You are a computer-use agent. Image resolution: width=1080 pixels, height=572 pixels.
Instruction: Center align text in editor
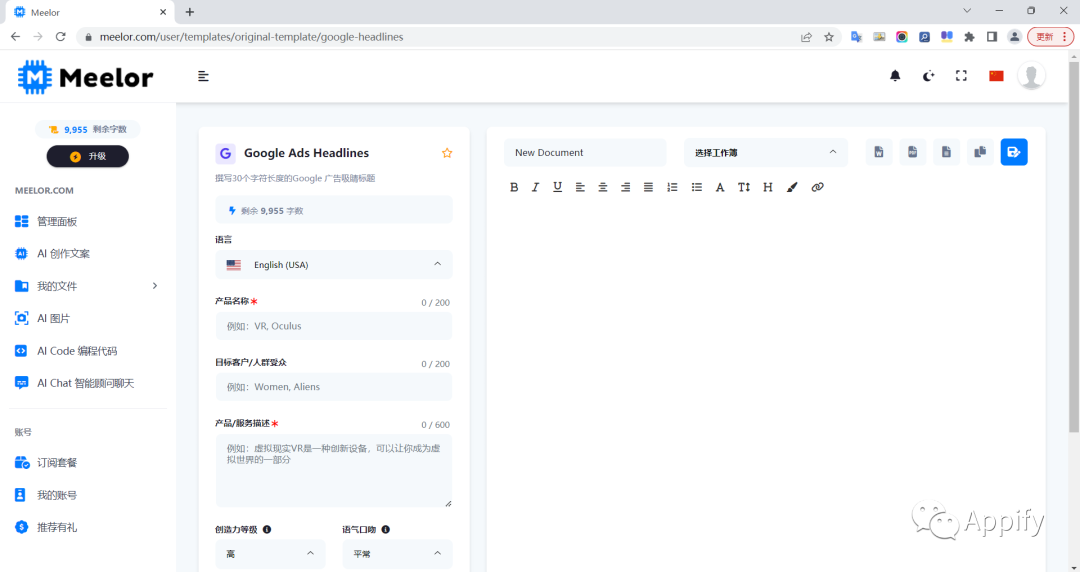[603, 187]
